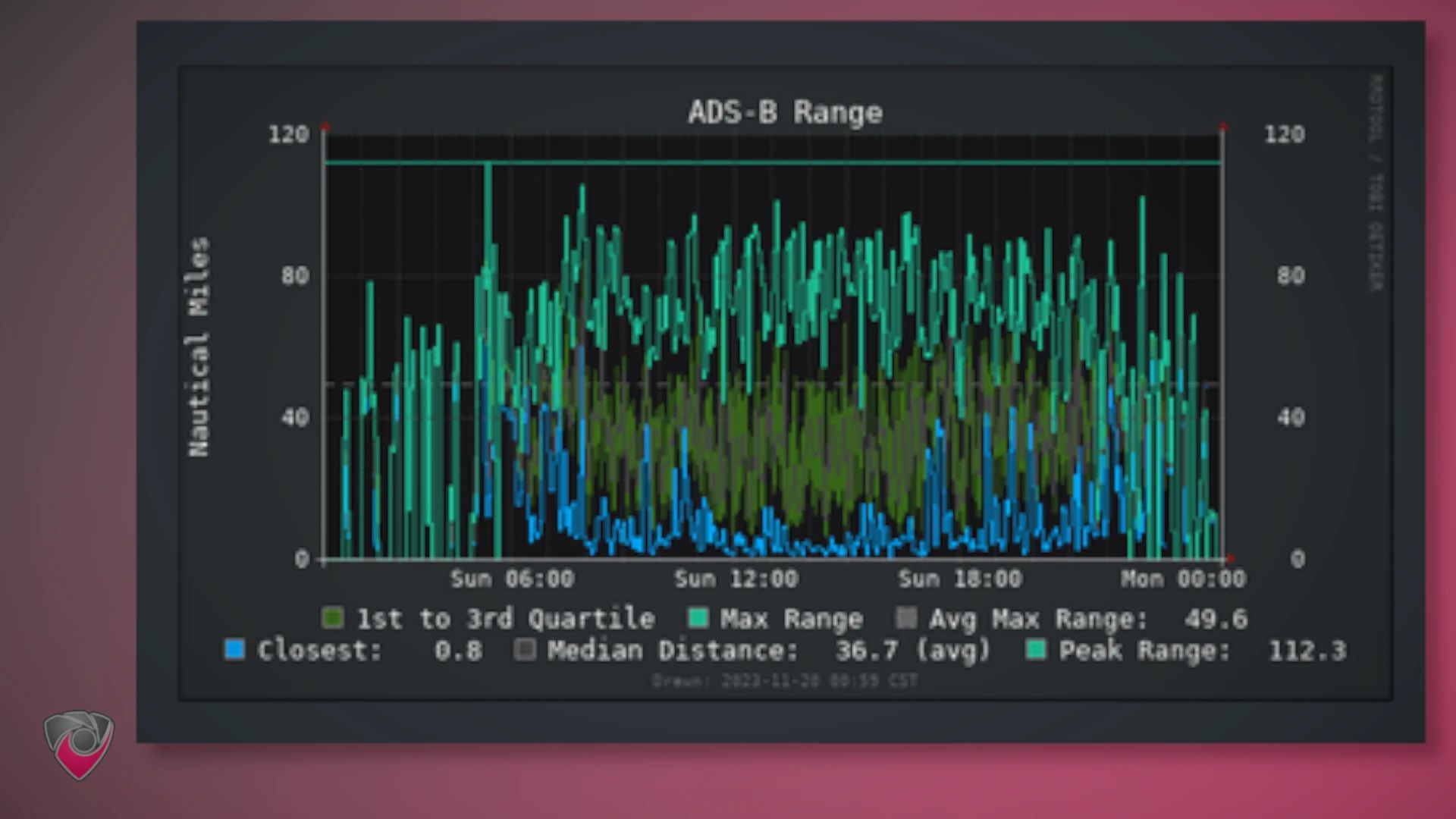
Task: Click the green 1st to 3rd Quartile swatch
Action: click(x=333, y=617)
